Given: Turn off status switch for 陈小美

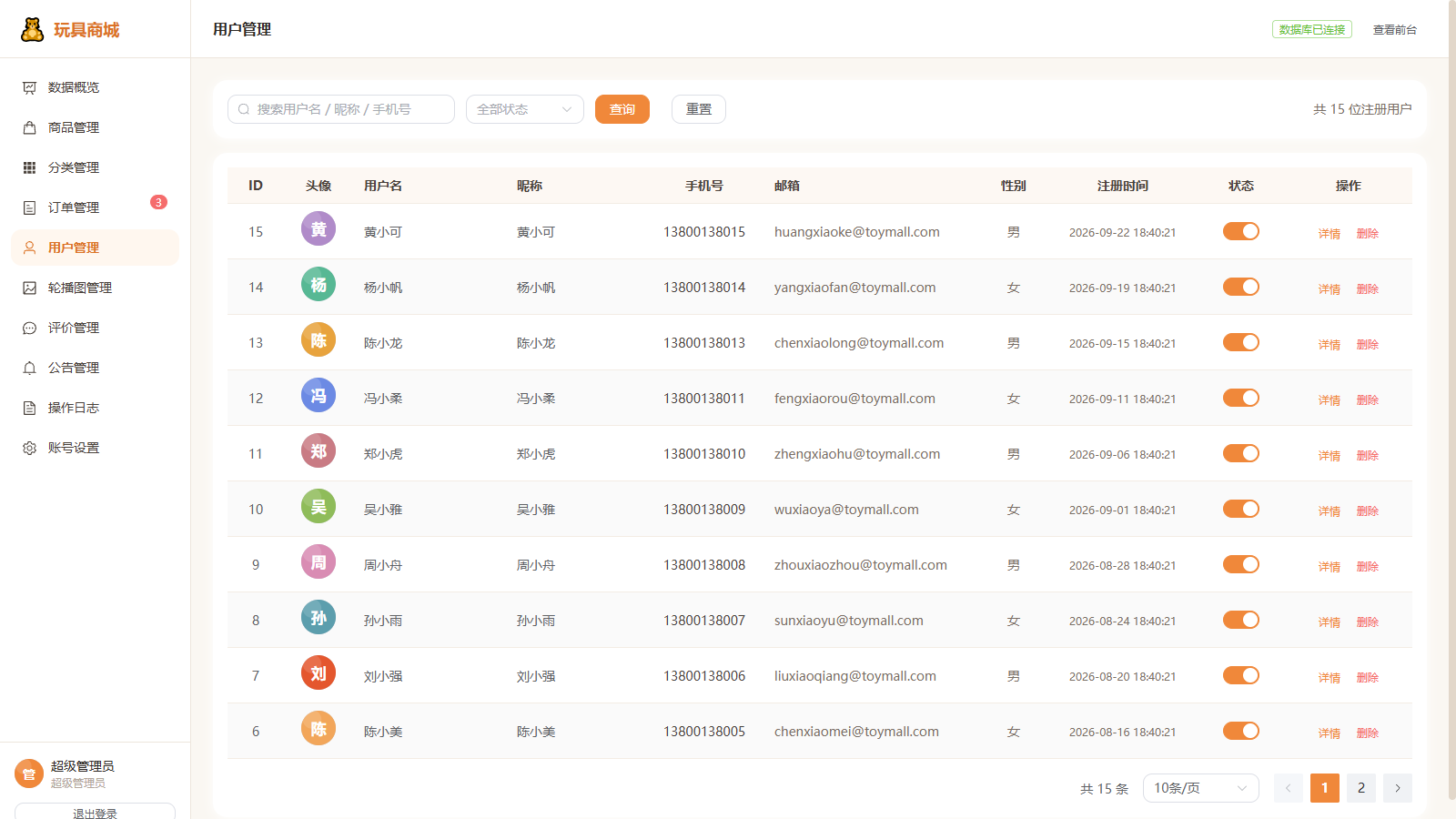Looking at the screenshot, I should (x=1241, y=731).
